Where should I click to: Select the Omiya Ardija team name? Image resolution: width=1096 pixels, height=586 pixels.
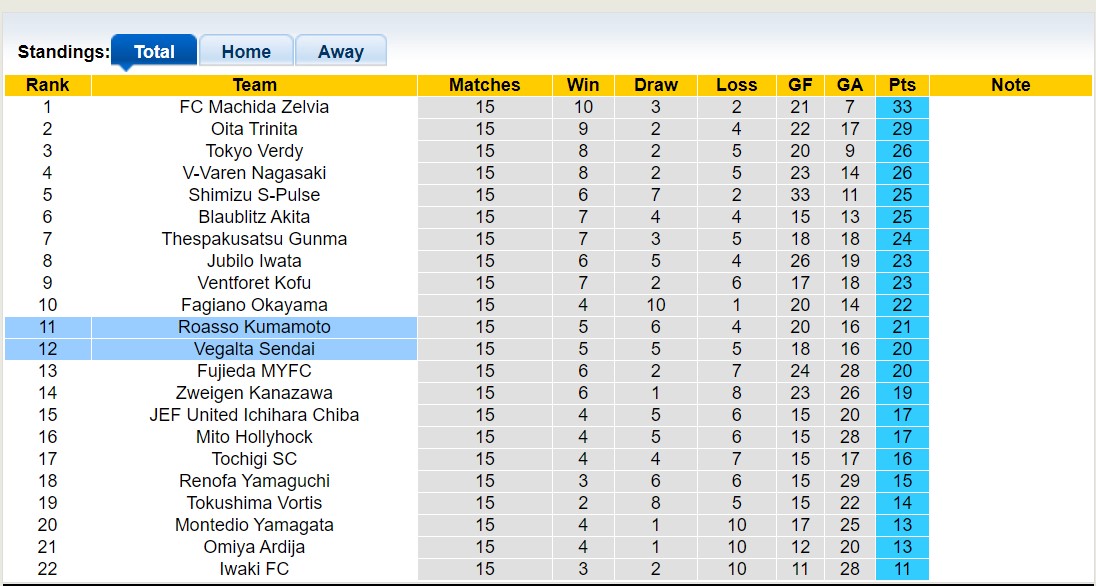(x=254, y=547)
